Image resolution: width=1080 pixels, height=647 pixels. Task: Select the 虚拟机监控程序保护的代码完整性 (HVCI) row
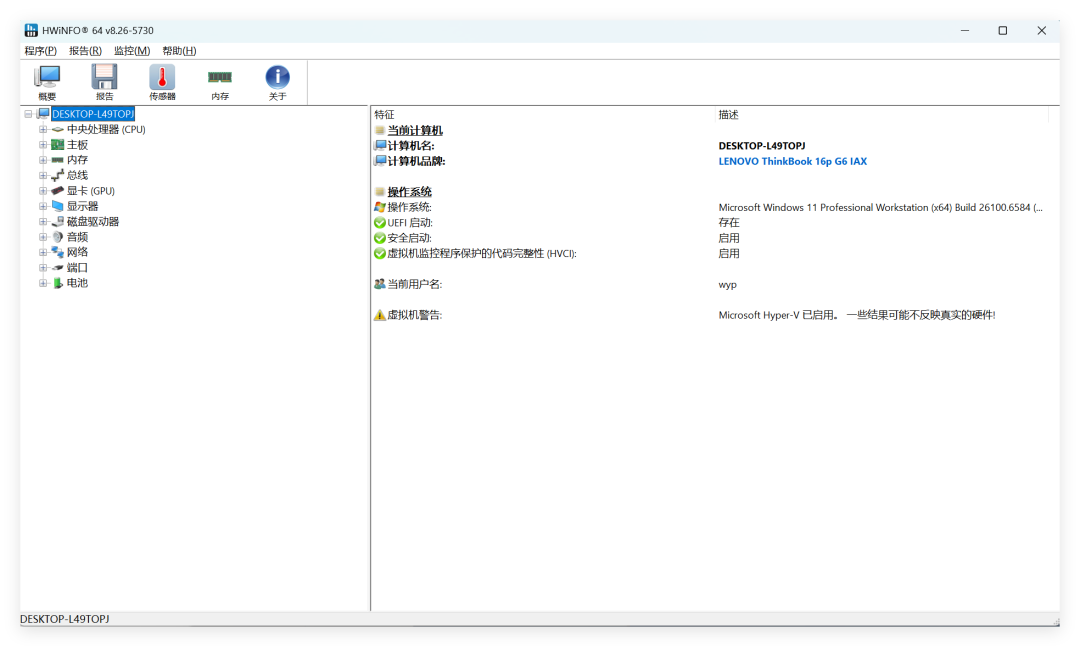click(709, 254)
